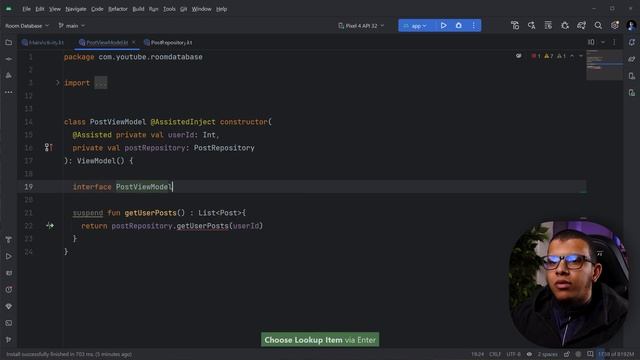Open the Profiler clock icon in left sidebar
The image size is (640, 360).
(9, 289)
